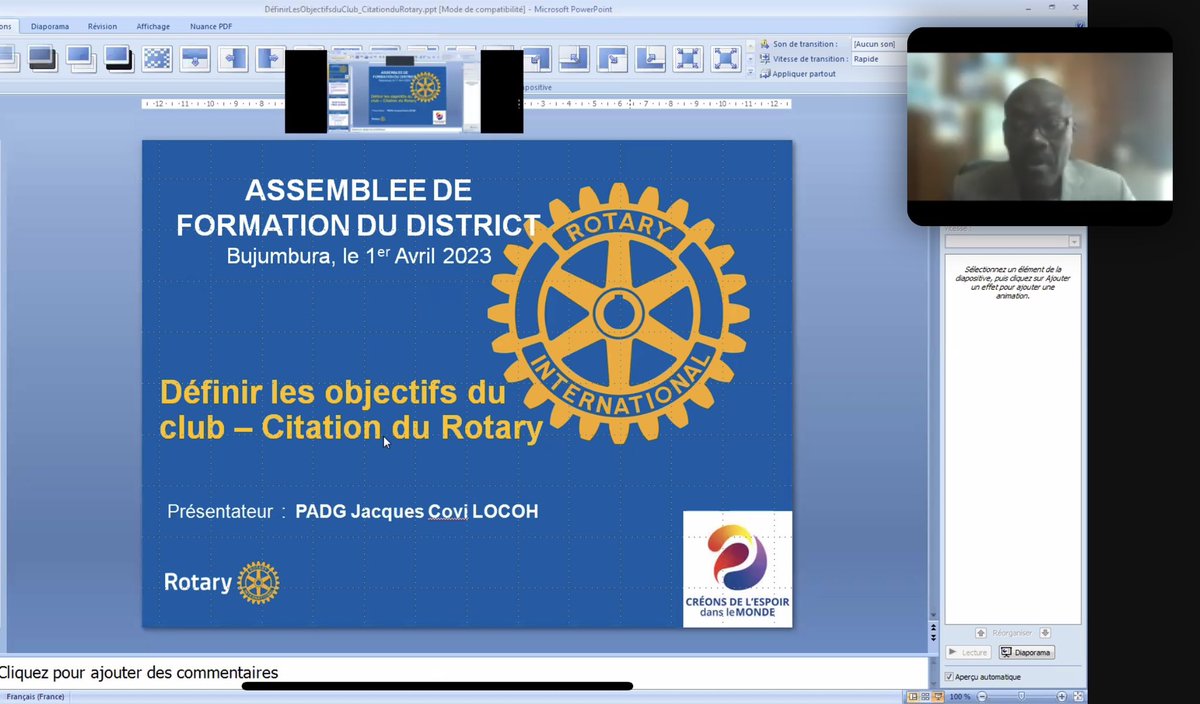Click the Diaporama button in animation pane
Viewport: 1200px width, 704px height.
pos(1026,652)
